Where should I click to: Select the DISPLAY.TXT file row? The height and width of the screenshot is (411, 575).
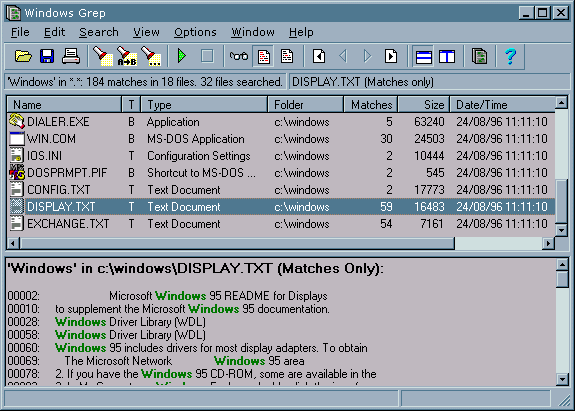point(281,207)
